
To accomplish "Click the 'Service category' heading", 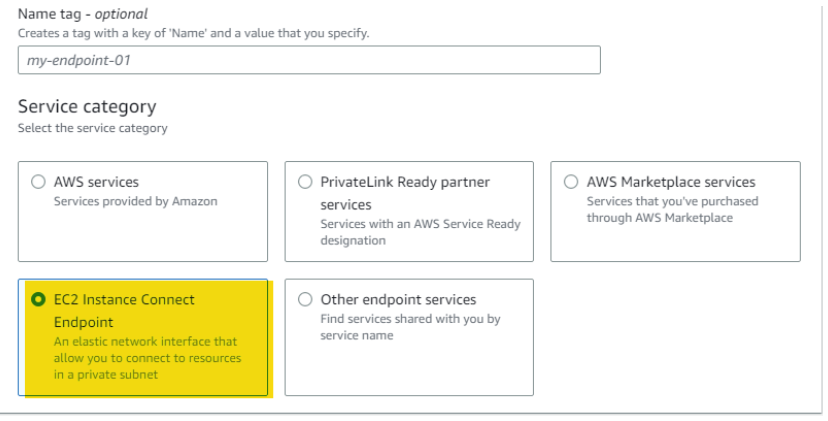I will coord(87,106).
